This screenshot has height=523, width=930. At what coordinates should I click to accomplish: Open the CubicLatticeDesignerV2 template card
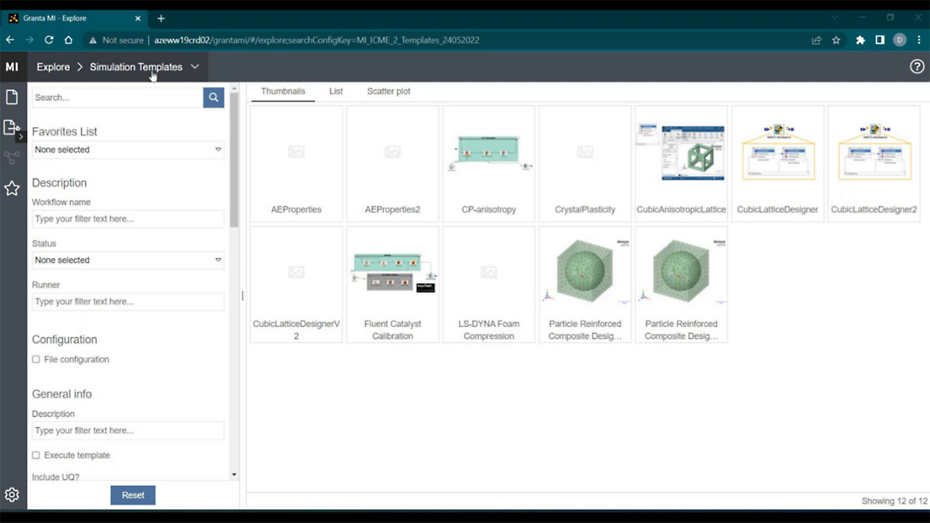(297, 285)
